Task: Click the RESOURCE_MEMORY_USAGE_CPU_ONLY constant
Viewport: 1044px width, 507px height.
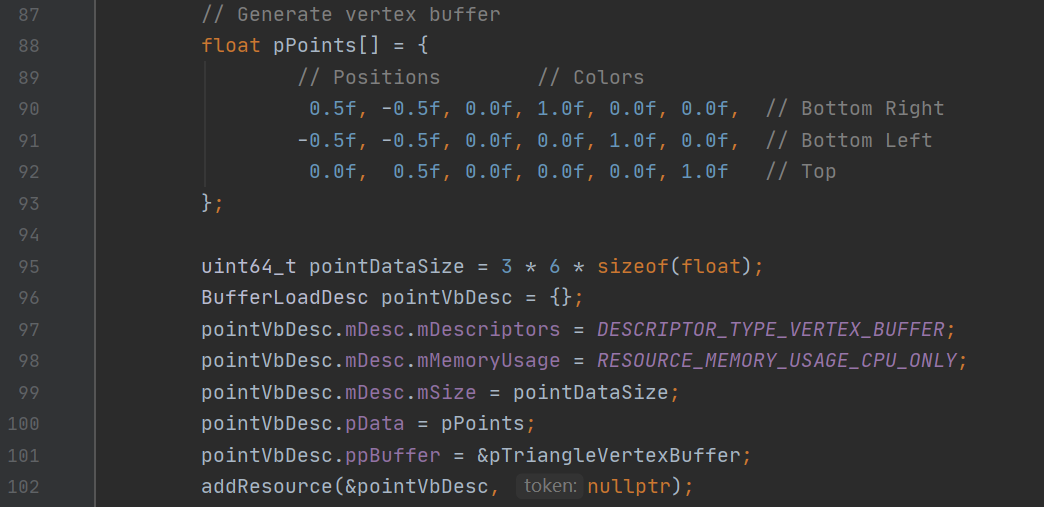Action: coord(776,361)
